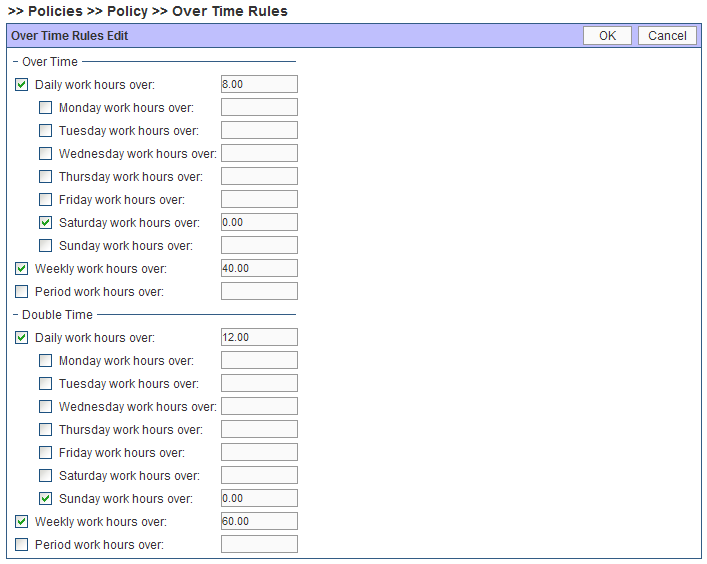Image resolution: width=707 pixels, height=564 pixels.
Task: Enable Over Time Tuesday work hours checkbox
Action: [x=46, y=131]
